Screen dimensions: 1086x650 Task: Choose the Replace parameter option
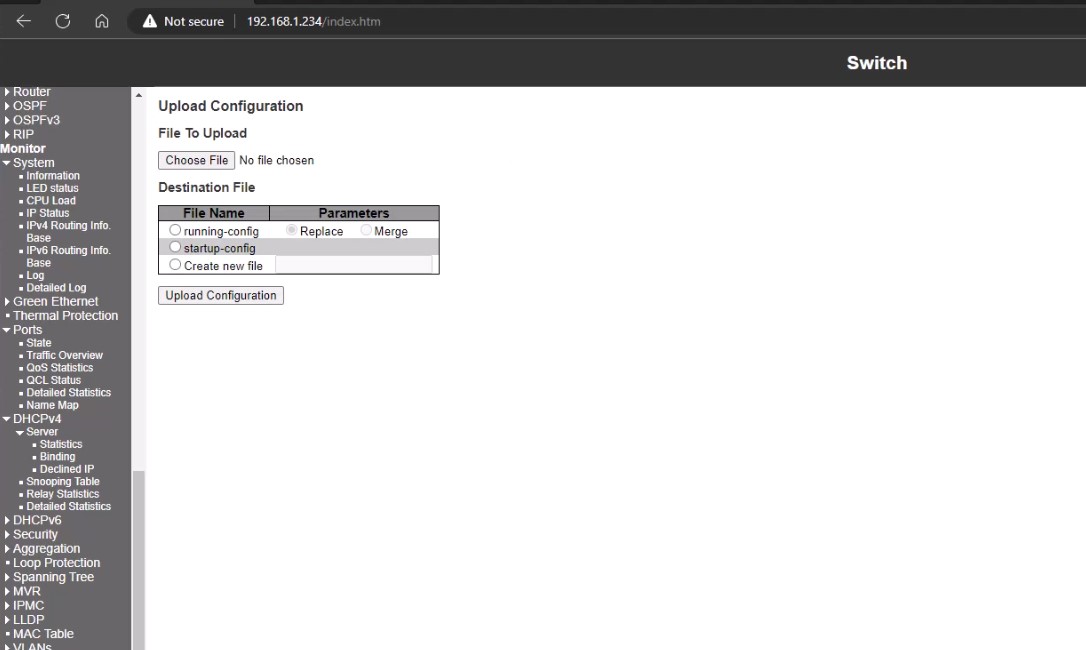(x=292, y=230)
